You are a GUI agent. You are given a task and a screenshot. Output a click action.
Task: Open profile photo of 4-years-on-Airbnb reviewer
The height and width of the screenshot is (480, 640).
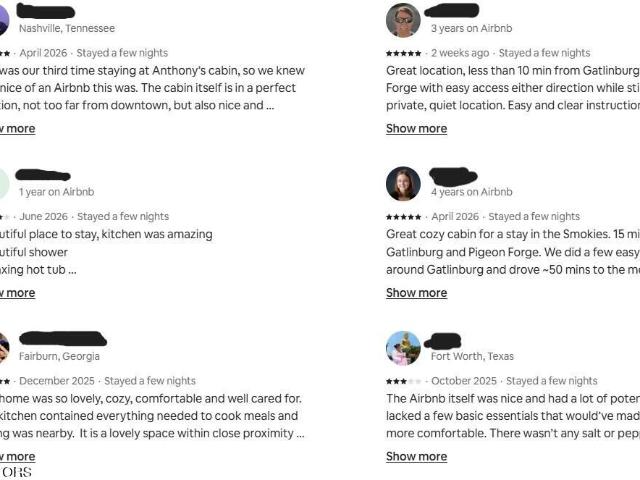(403, 184)
